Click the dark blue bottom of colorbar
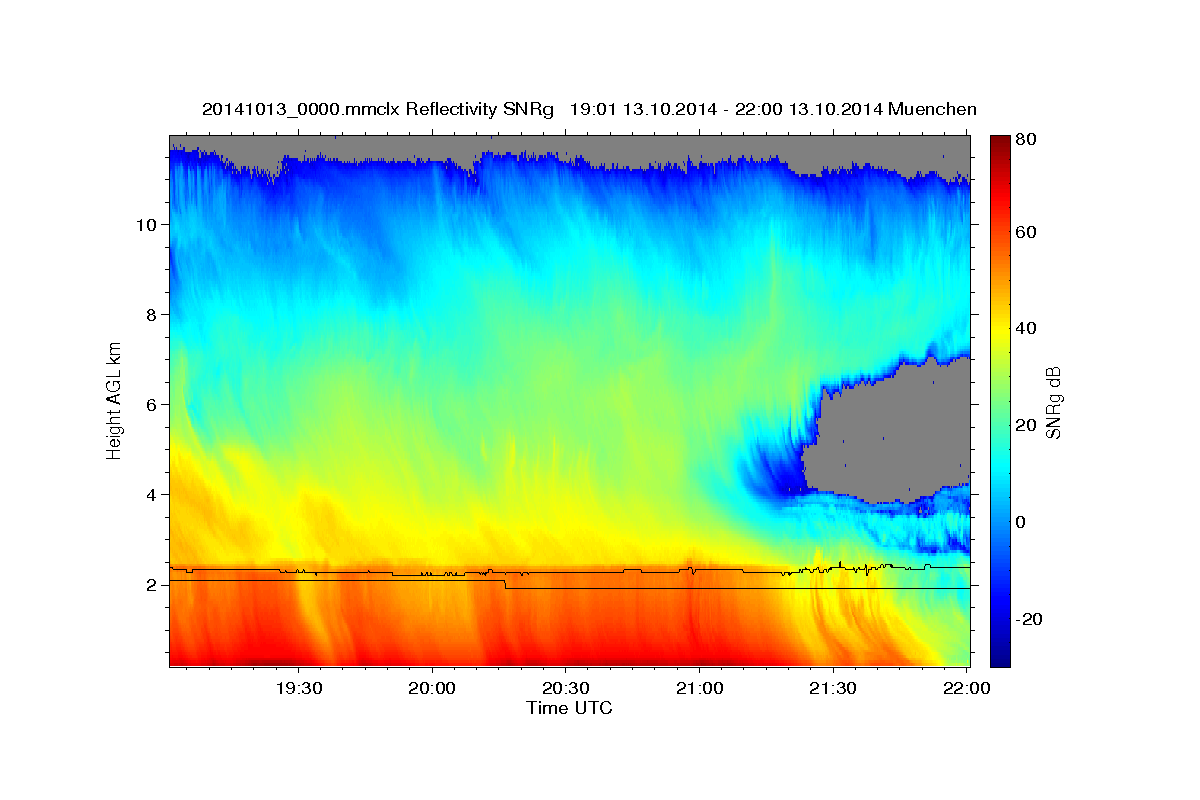Viewport: 1200px width, 800px height. (x=1000, y=658)
